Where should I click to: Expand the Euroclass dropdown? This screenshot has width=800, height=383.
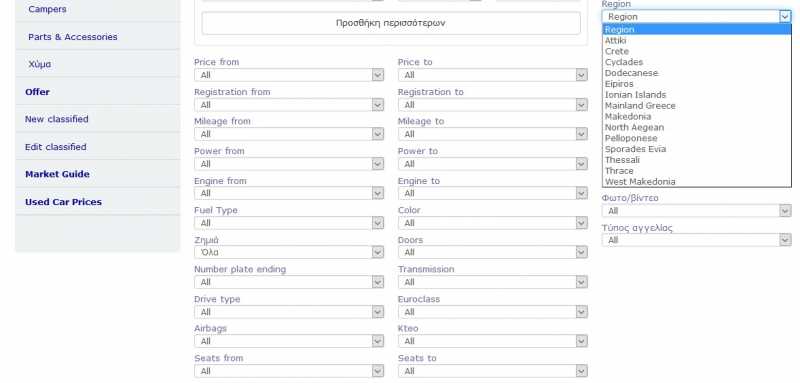[492, 312]
